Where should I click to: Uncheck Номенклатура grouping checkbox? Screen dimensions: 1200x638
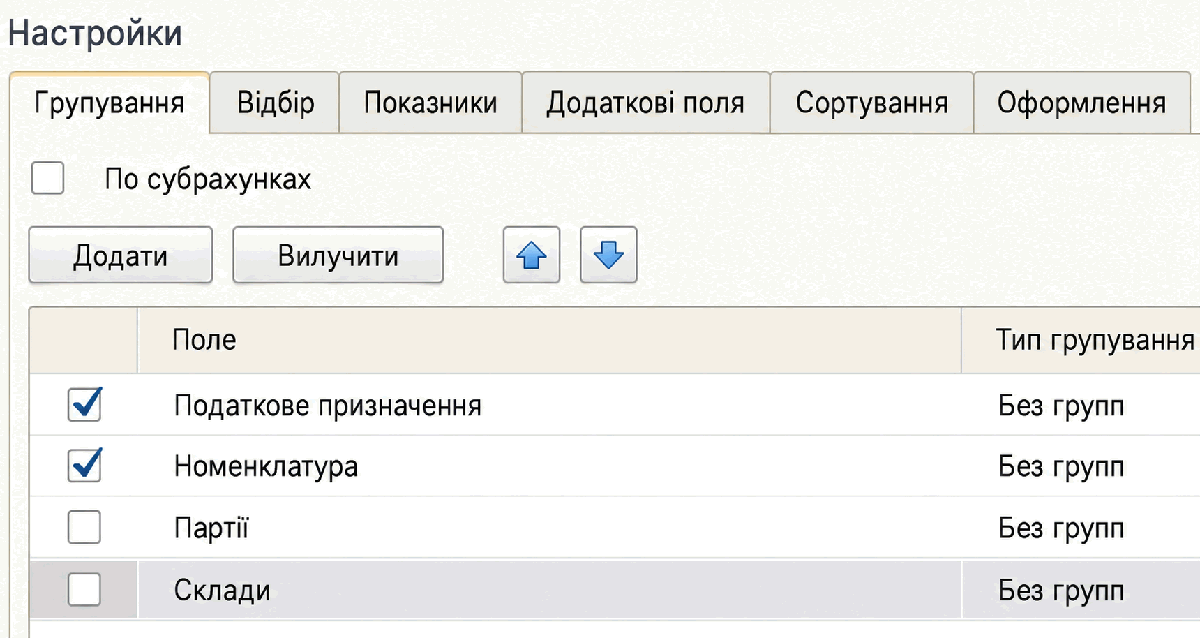pyautogui.click(x=84, y=466)
